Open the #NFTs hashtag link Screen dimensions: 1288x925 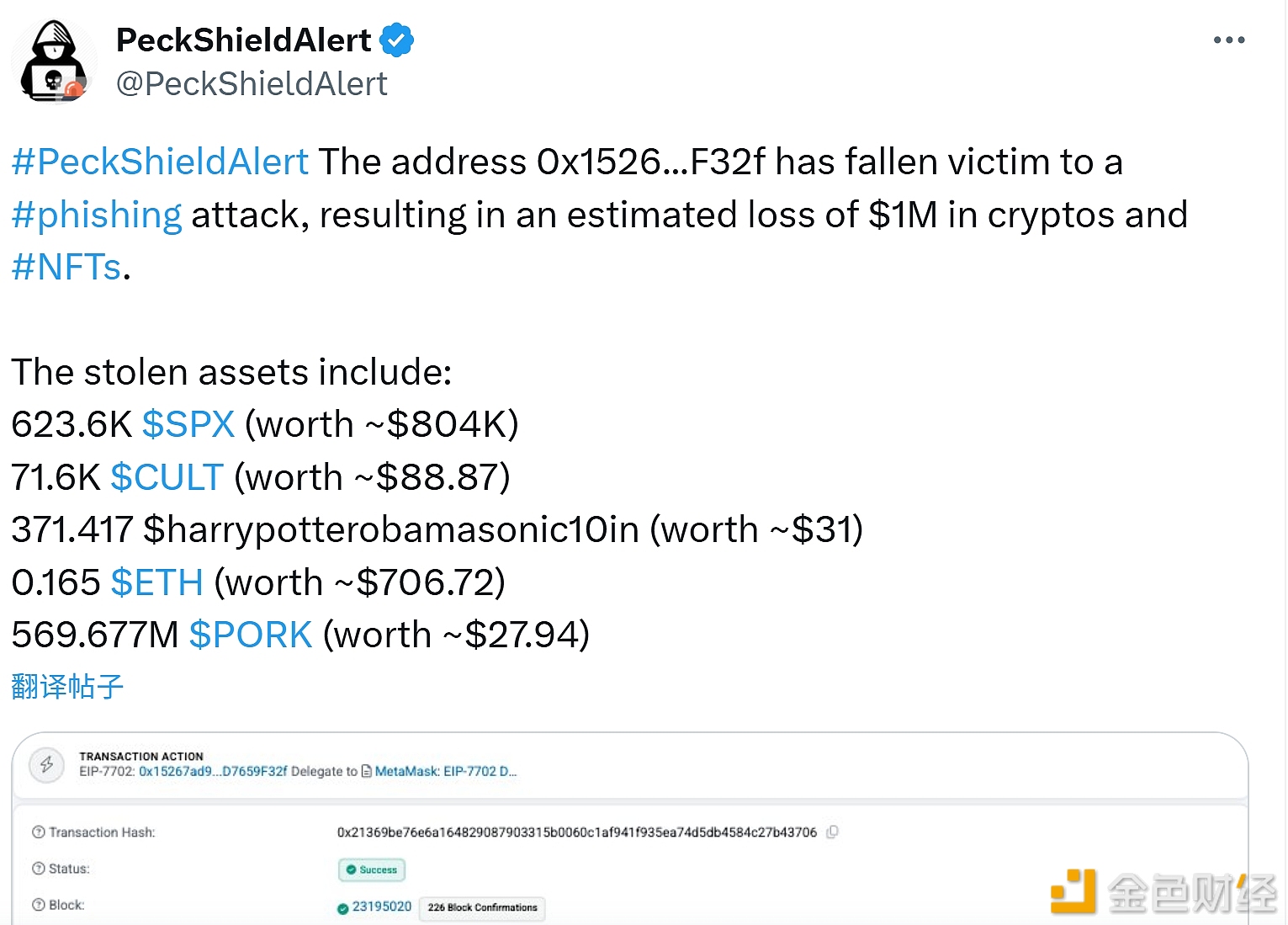(x=66, y=267)
